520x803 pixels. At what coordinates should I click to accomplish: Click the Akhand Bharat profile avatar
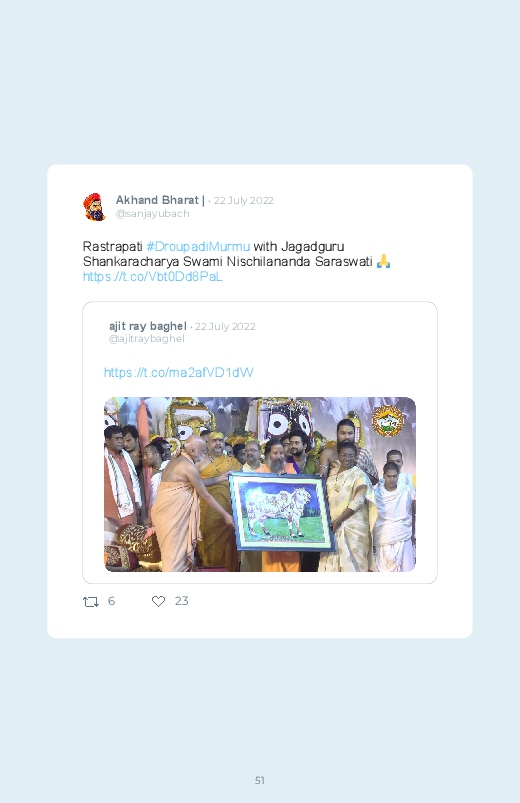point(95,207)
